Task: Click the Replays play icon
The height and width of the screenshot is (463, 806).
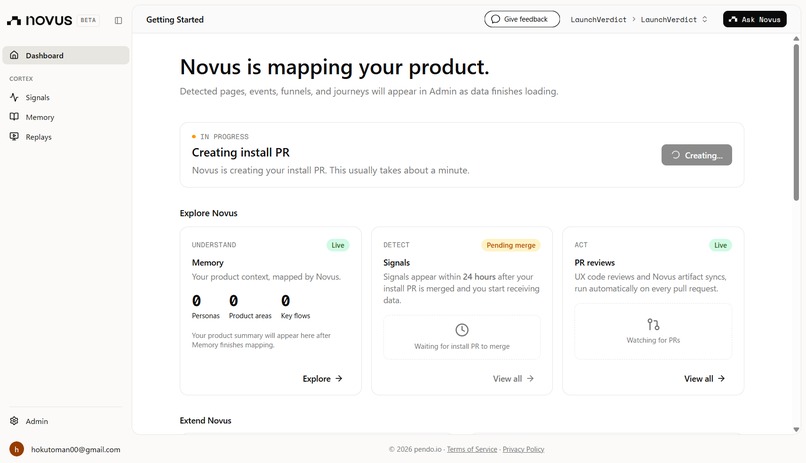Action: point(14,137)
